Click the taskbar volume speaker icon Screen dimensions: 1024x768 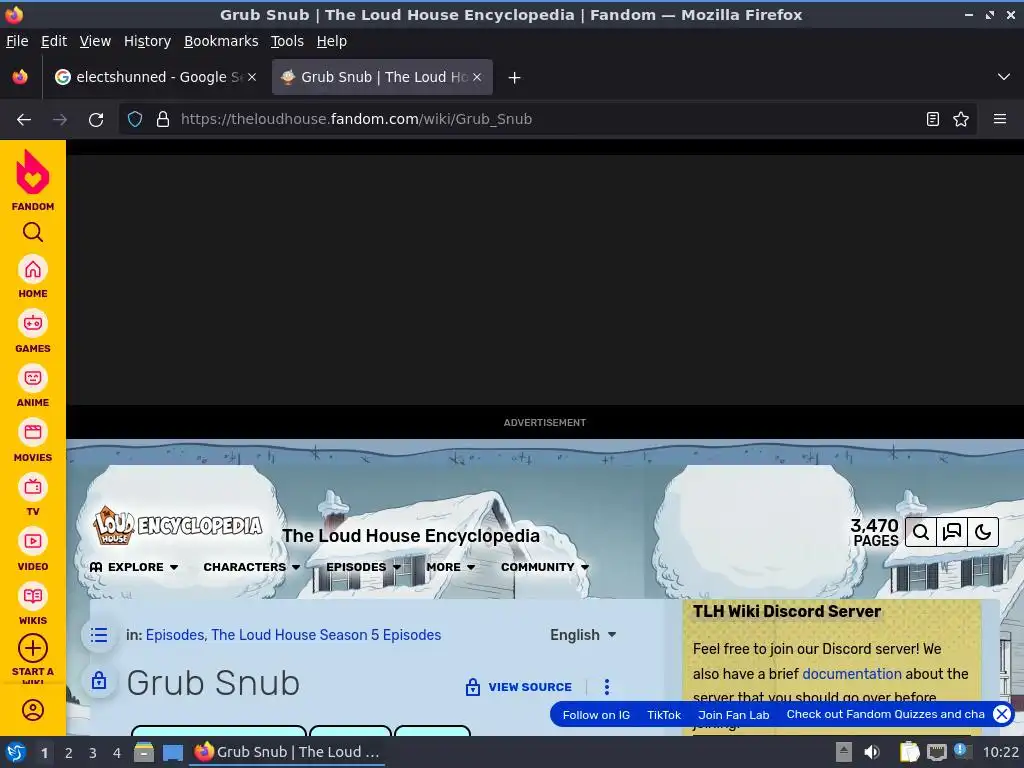click(871, 752)
